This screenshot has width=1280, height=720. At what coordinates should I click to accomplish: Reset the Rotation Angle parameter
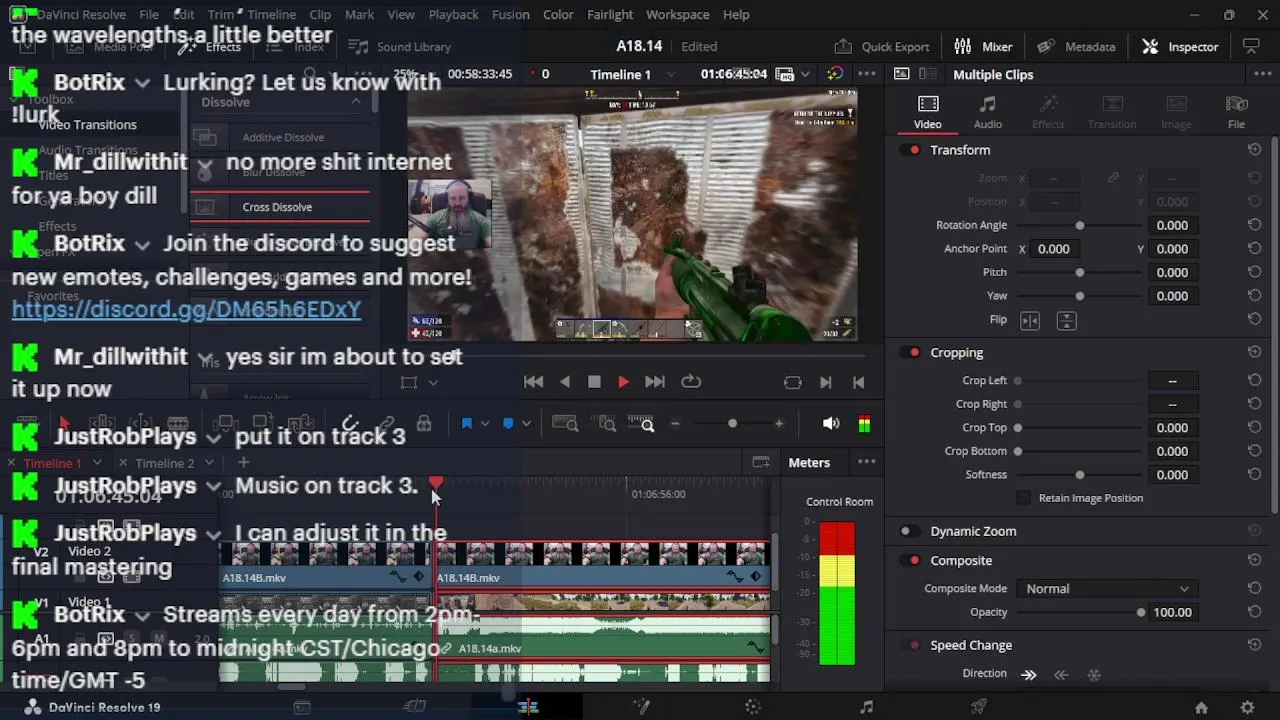coord(1254,226)
